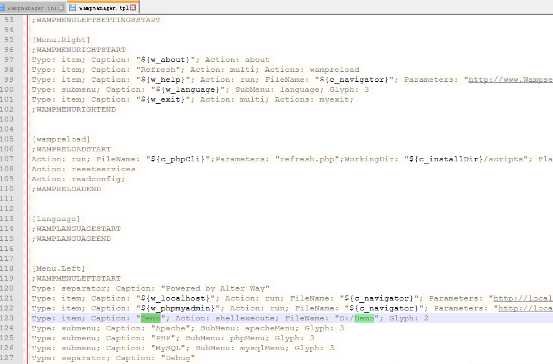Click "wampreload" actions value on line 98
The image size is (553, 364).
coord(335,69)
